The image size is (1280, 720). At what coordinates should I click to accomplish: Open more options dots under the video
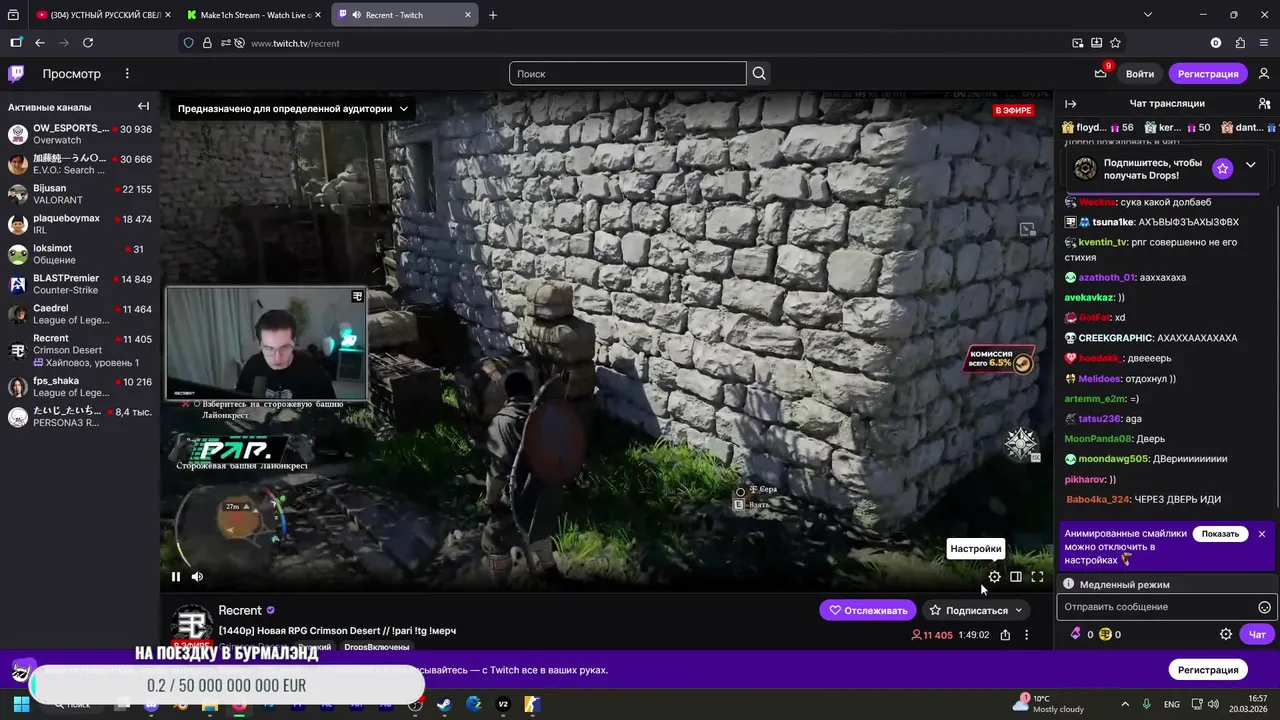[x=1026, y=635]
